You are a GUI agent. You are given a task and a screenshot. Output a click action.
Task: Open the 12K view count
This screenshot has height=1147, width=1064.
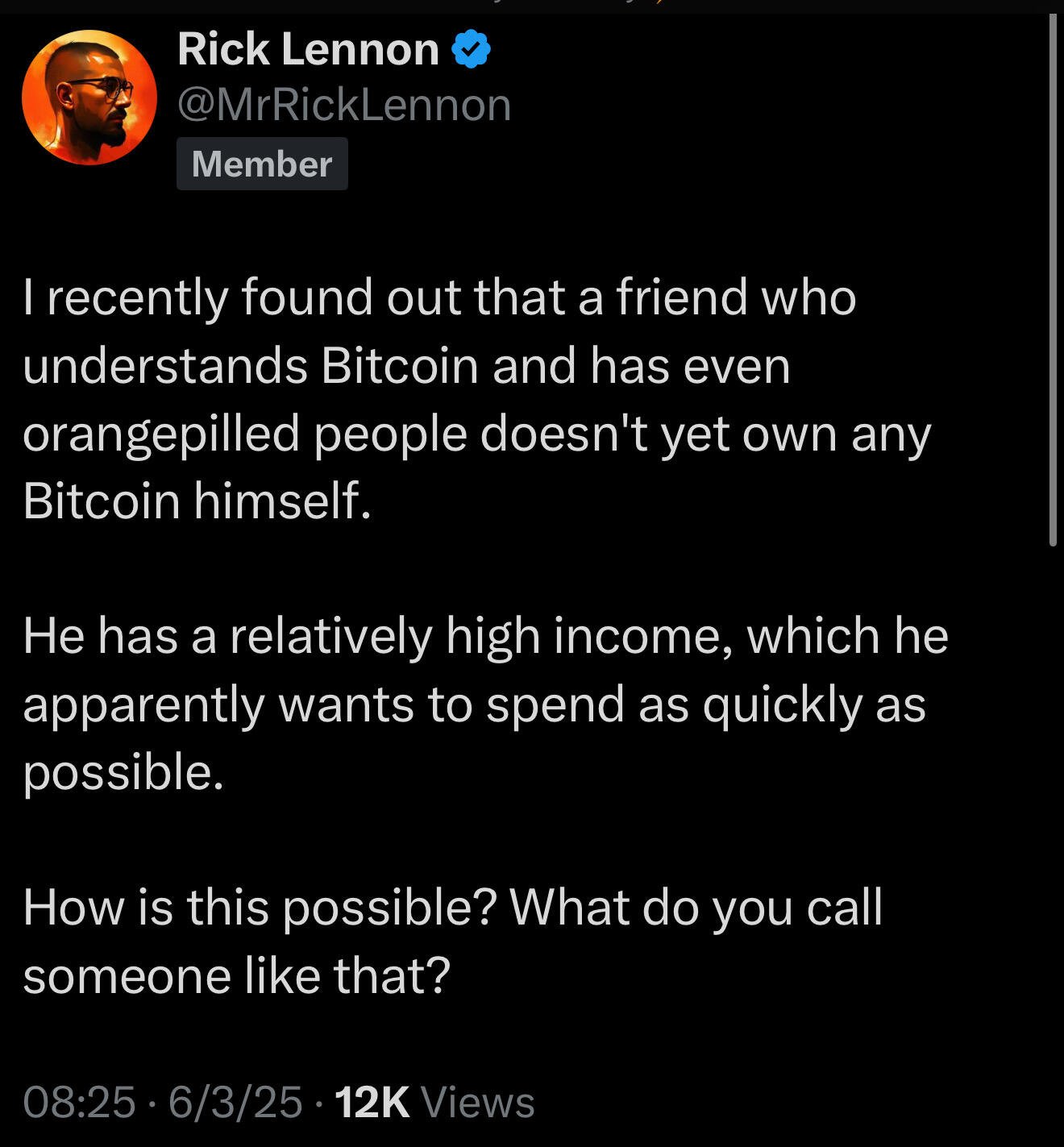372,1102
